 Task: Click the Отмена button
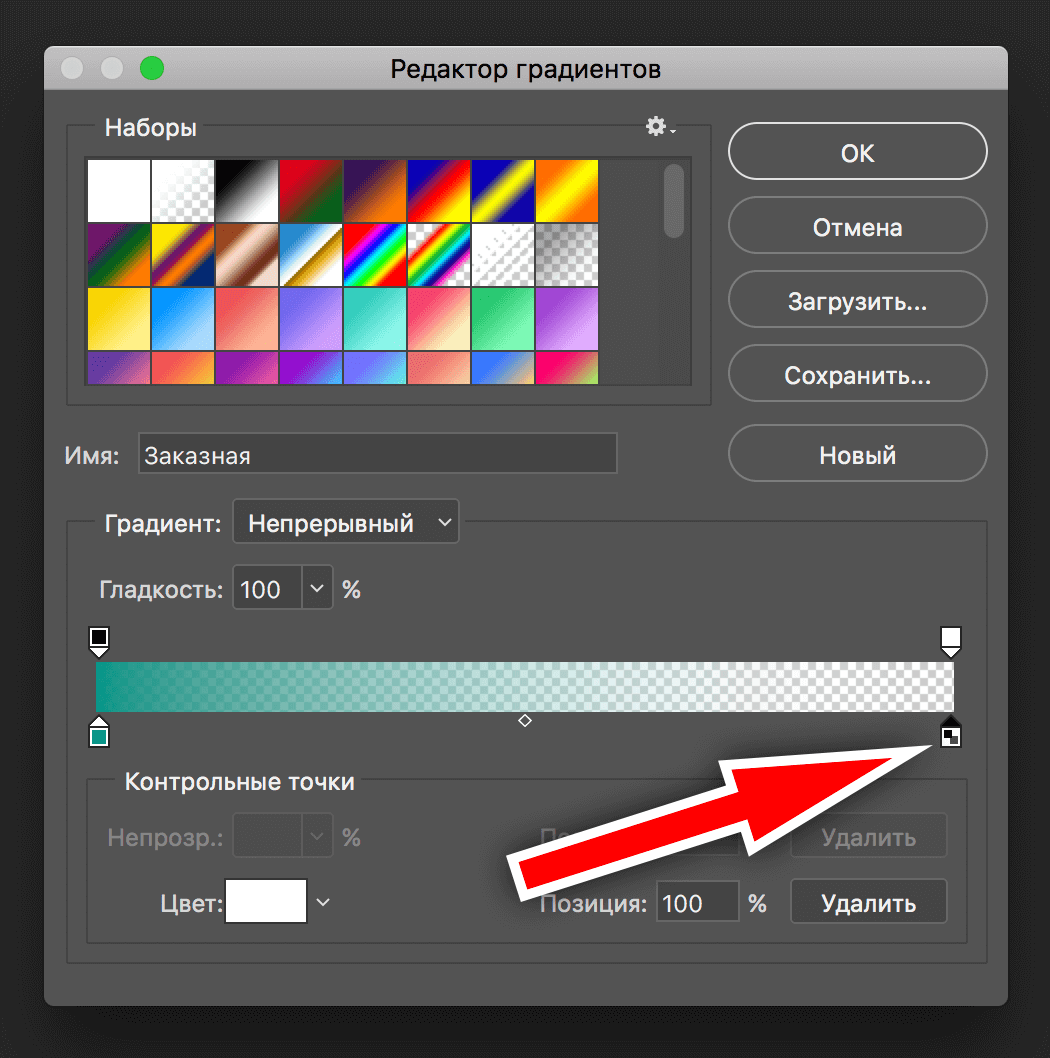[x=857, y=227]
